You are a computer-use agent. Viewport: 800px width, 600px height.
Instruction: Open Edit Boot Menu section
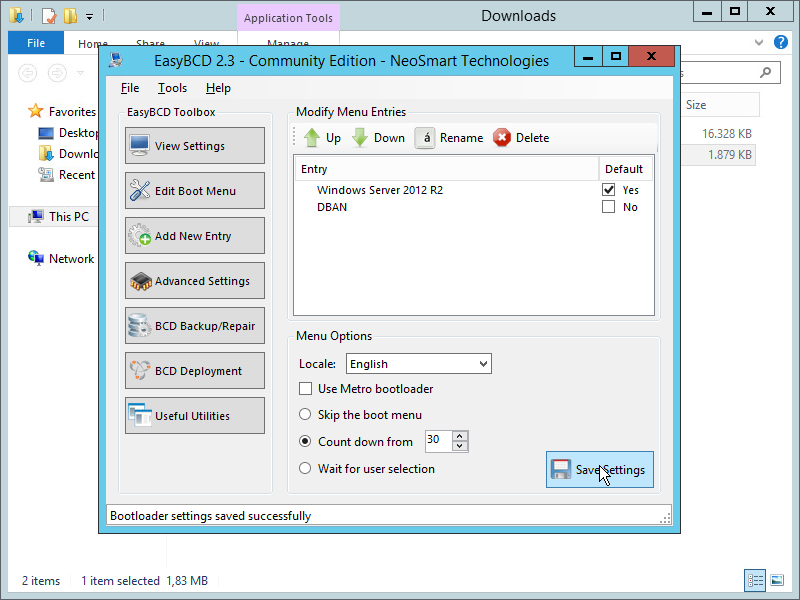tap(195, 191)
